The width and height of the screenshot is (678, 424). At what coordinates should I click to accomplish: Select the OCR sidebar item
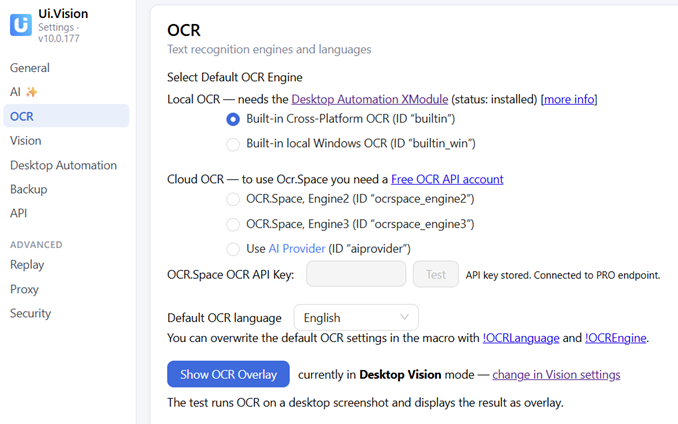tap(66, 116)
